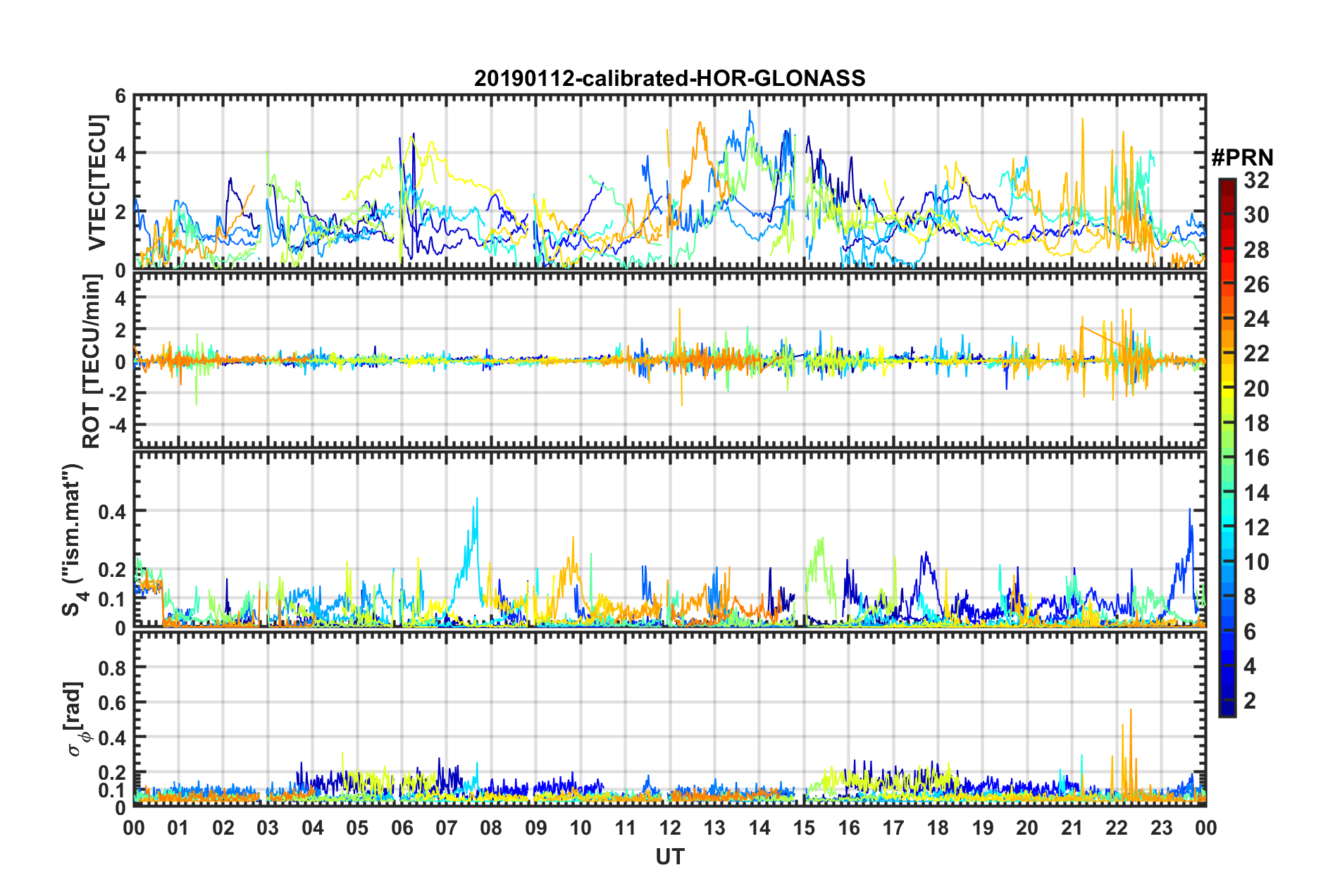Click hour 07 on the UT axis
This screenshot has width=1340, height=896.
pos(447,828)
